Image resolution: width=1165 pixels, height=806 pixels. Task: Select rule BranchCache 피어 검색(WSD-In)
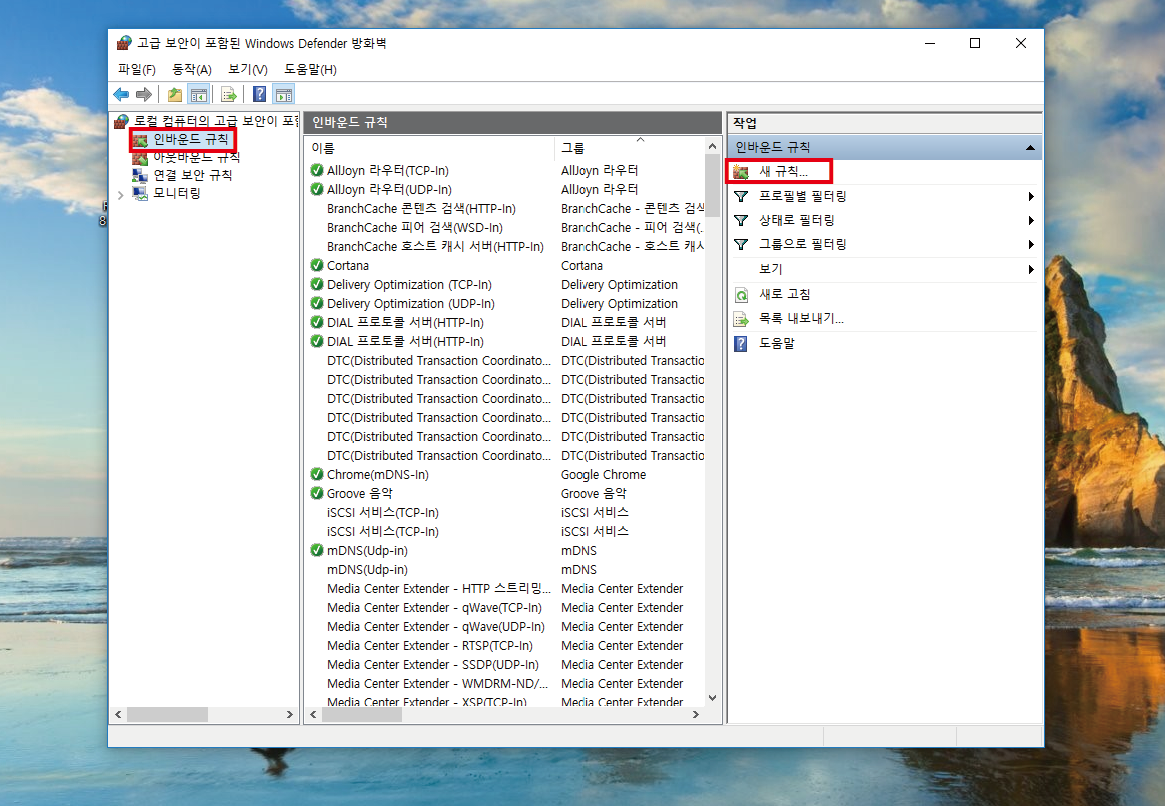pos(415,228)
